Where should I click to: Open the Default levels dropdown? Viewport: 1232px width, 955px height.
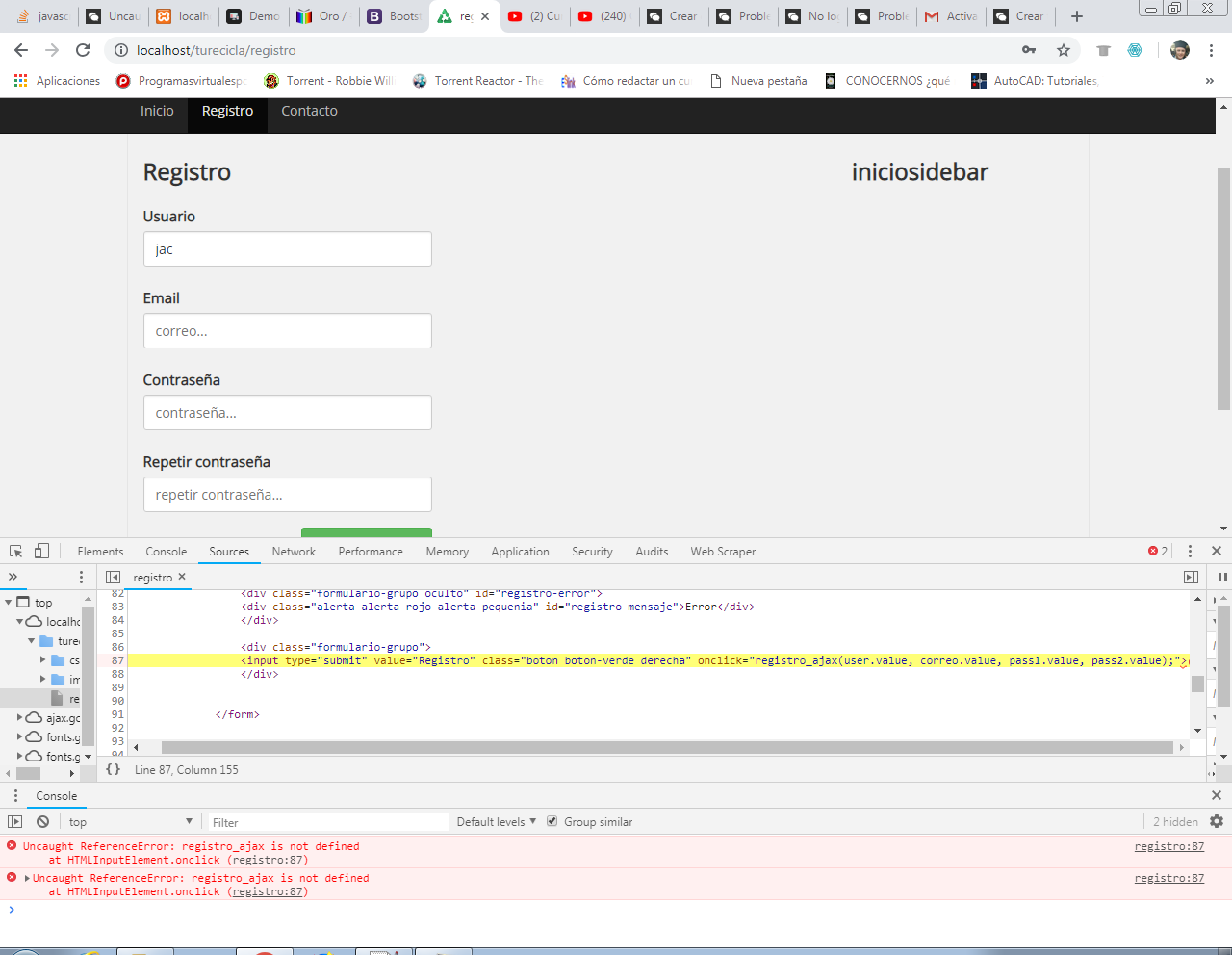(496, 822)
